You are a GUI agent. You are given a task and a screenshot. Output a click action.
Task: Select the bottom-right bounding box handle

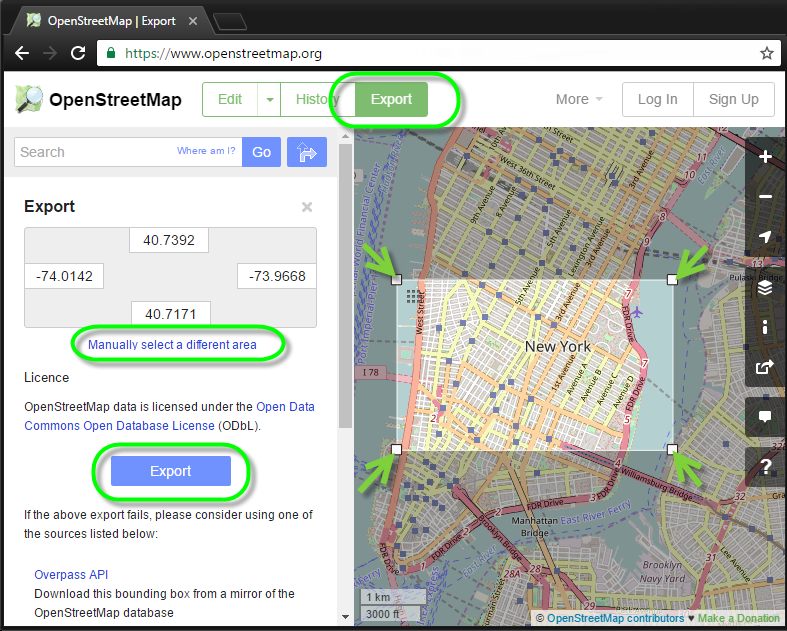click(672, 449)
